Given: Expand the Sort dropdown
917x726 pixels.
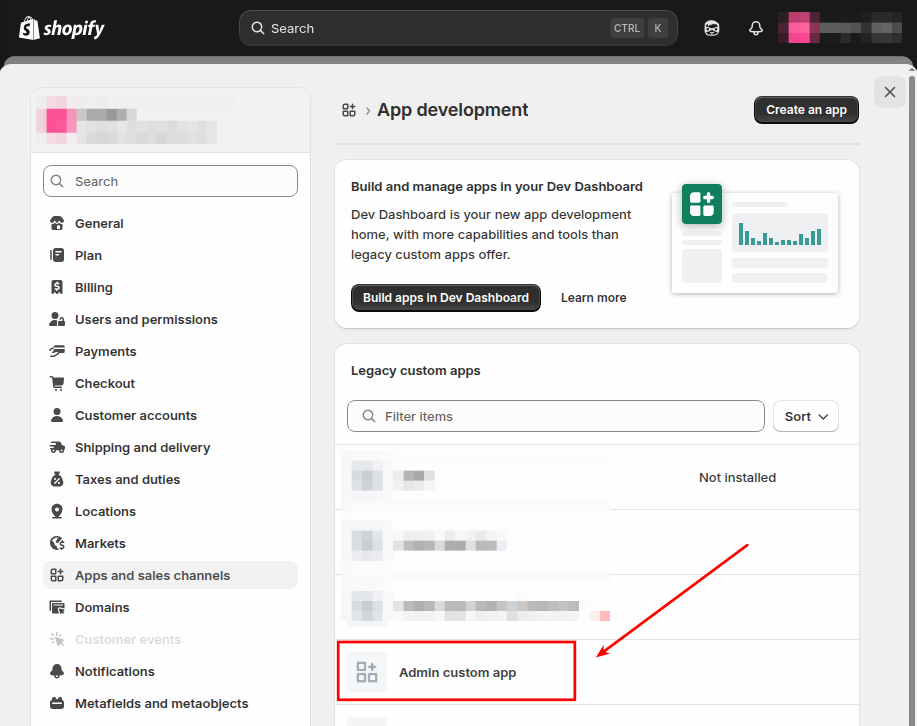Looking at the screenshot, I should 806,416.
